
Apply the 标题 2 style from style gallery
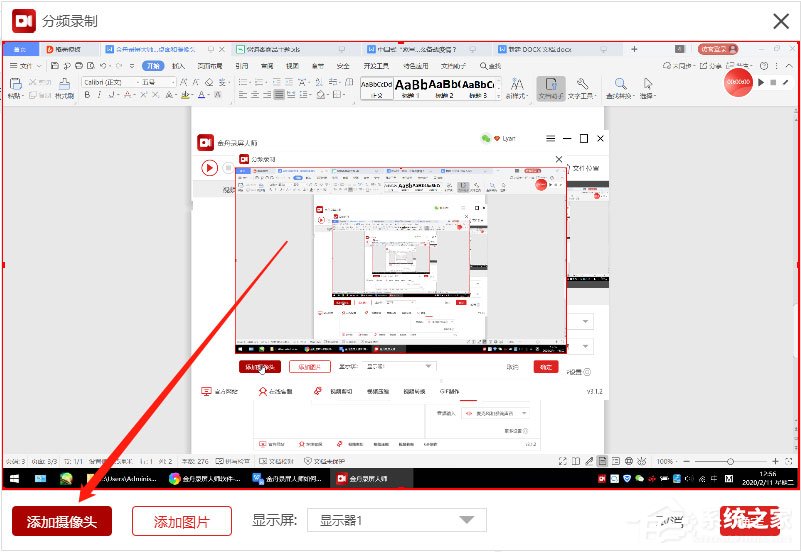(444, 88)
